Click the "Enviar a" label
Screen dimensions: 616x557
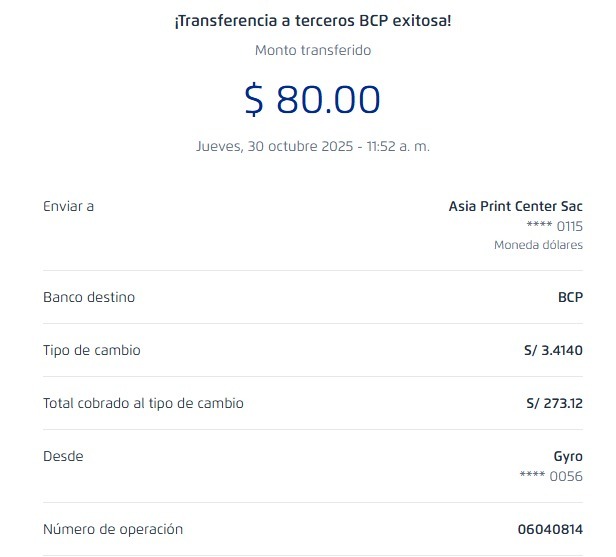click(x=68, y=206)
